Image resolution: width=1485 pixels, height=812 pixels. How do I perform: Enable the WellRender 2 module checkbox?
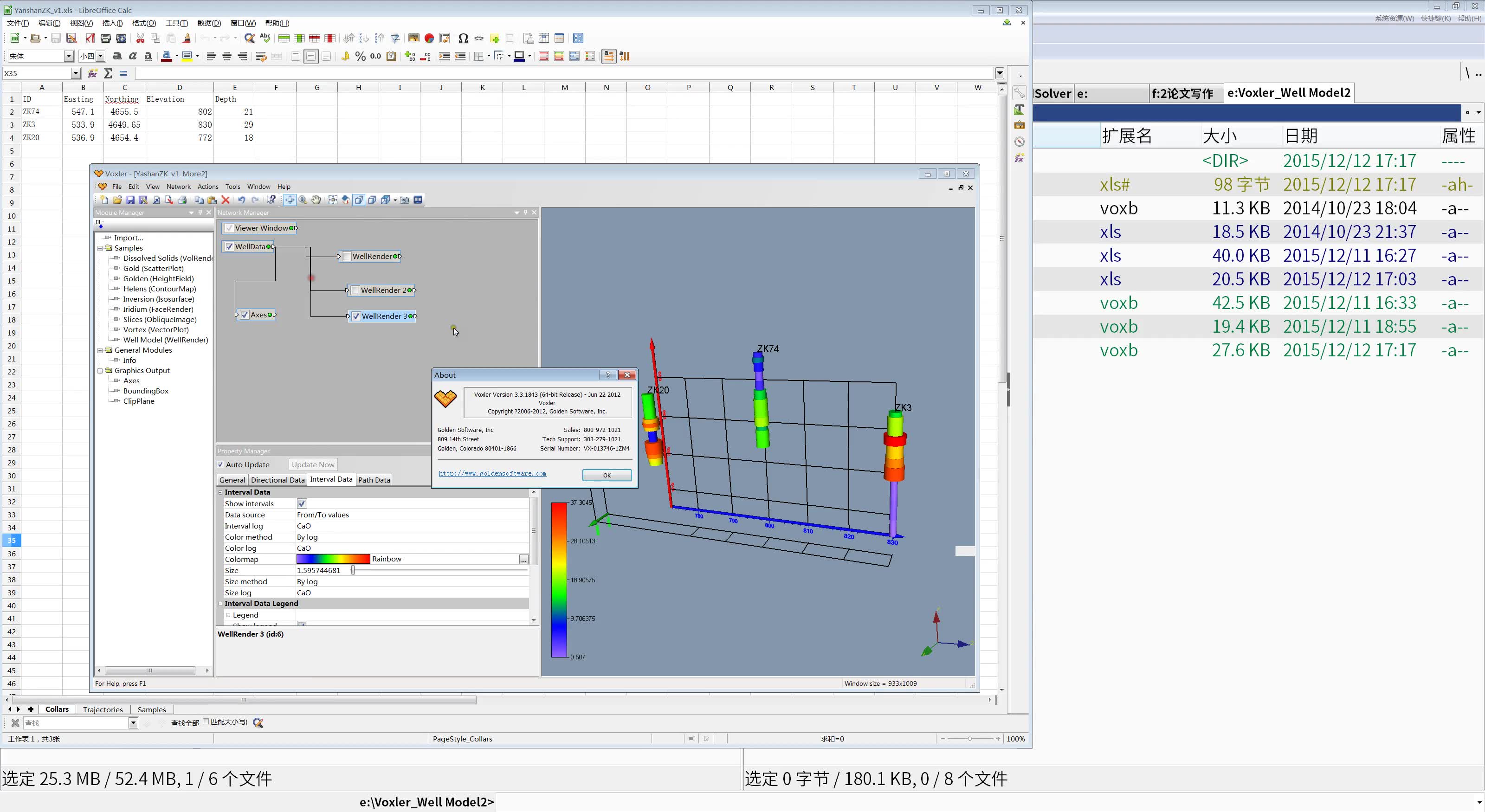(355, 290)
